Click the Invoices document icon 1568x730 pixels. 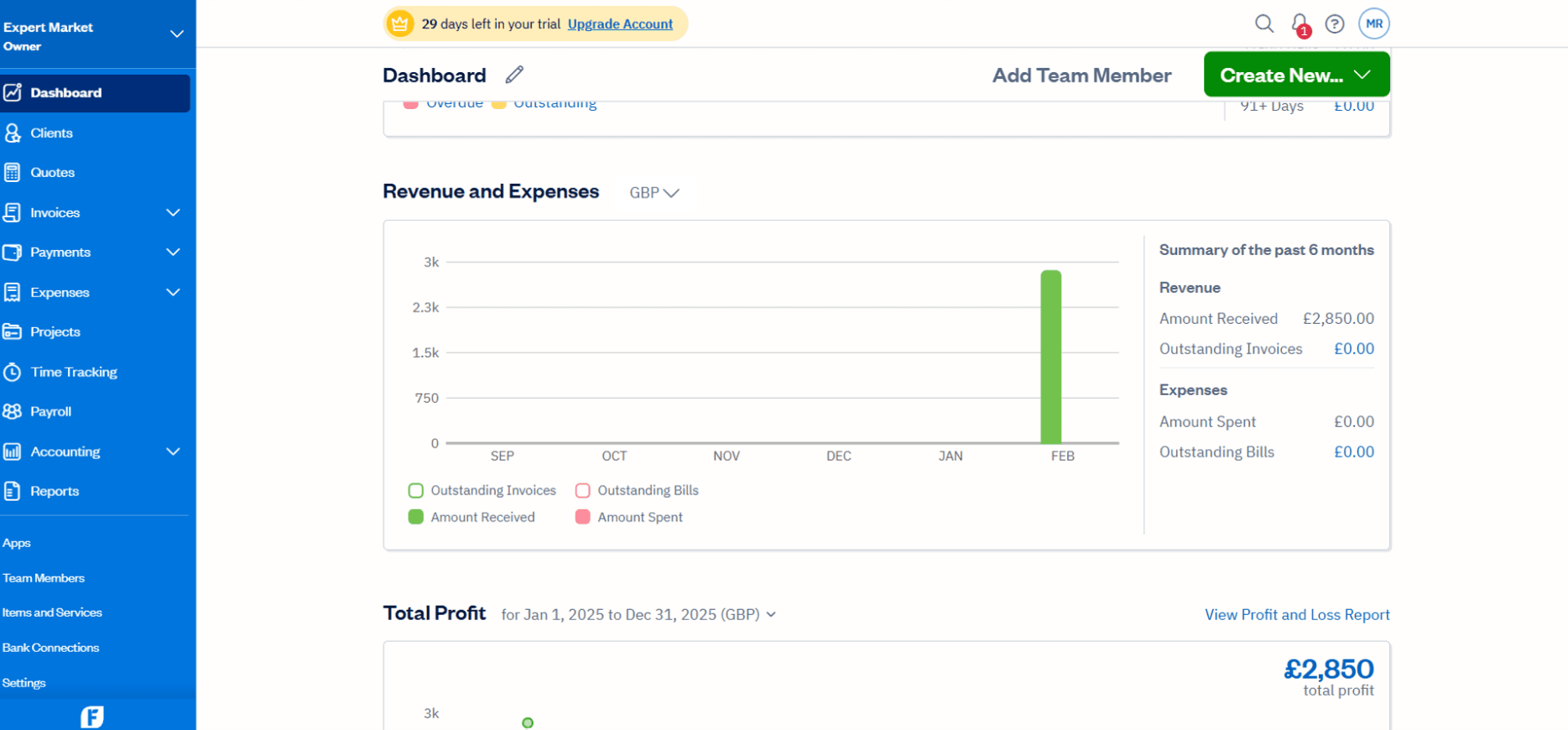click(13, 212)
